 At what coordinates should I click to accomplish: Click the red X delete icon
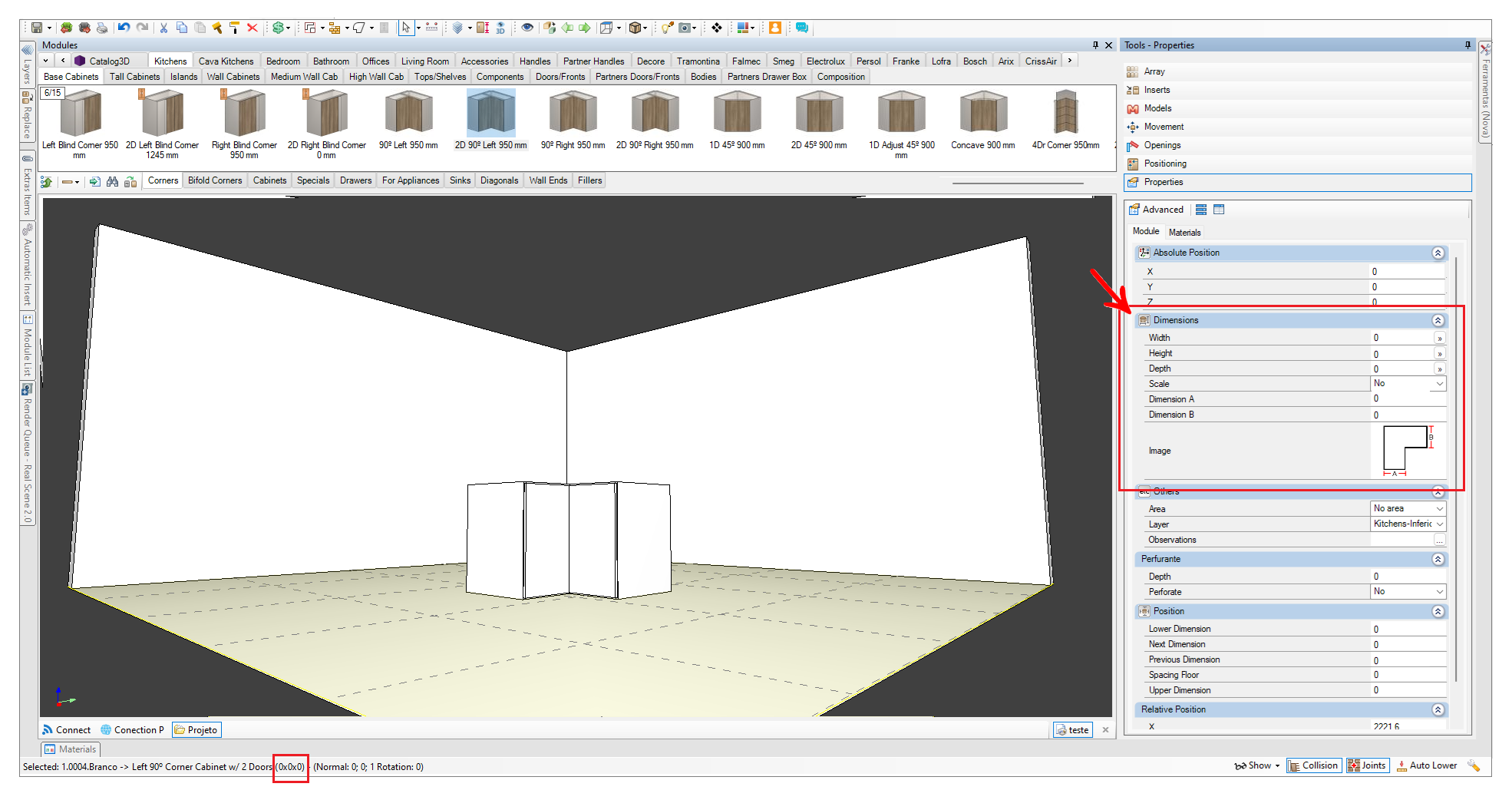pos(252,28)
